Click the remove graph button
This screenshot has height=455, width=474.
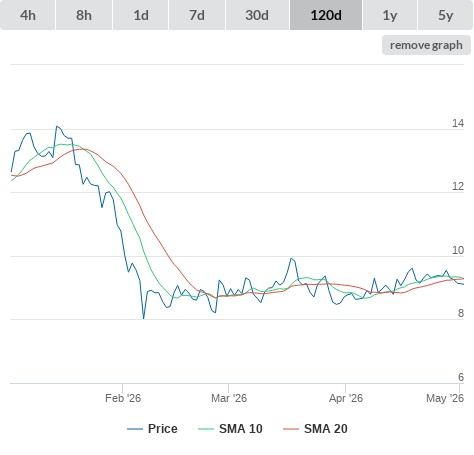click(x=426, y=45)
